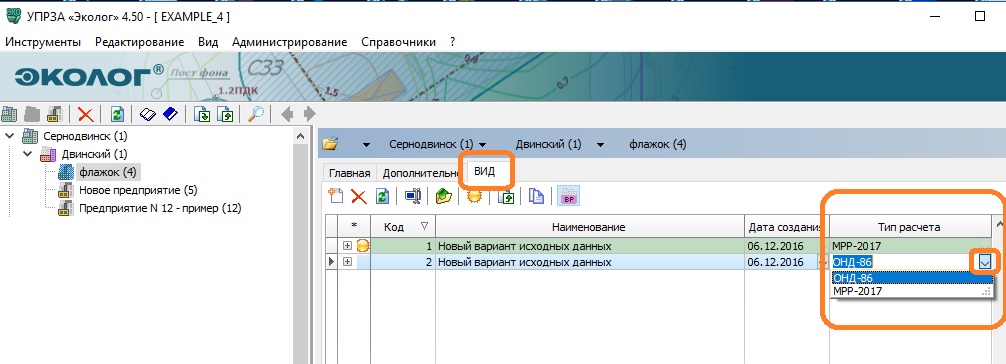Click refresh icon in variants toolbar

[x=382, y=196]
